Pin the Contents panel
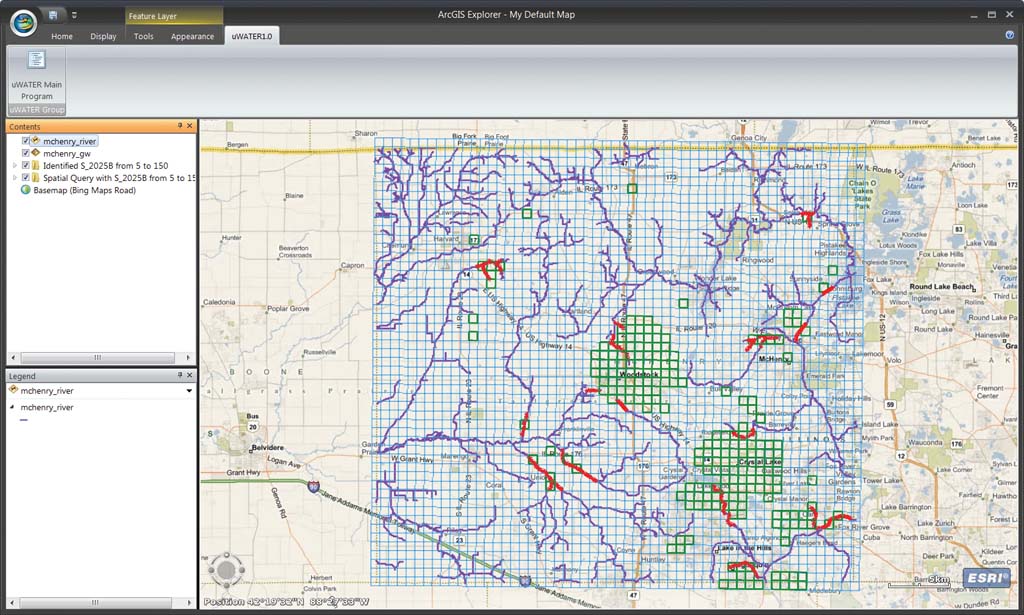This screenshot has width=1024, height=615. 180,125
